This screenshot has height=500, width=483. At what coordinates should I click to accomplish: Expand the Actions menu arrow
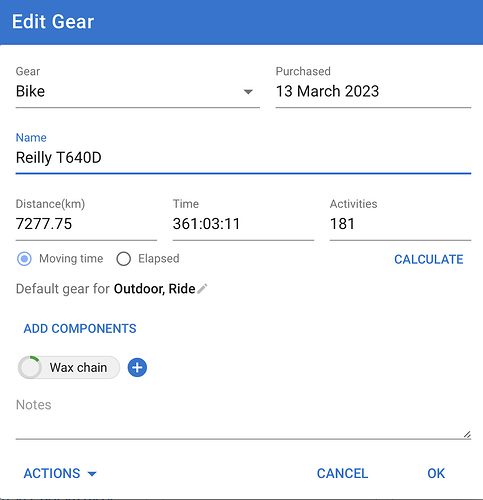click(x=92, y=474)
